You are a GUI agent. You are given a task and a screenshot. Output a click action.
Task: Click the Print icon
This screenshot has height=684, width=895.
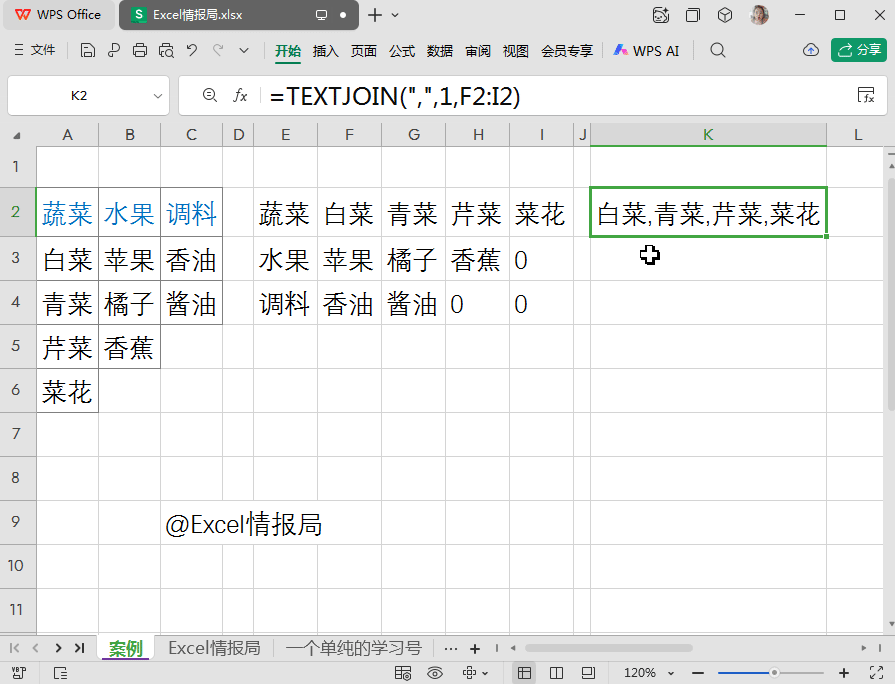coord(140,50)
